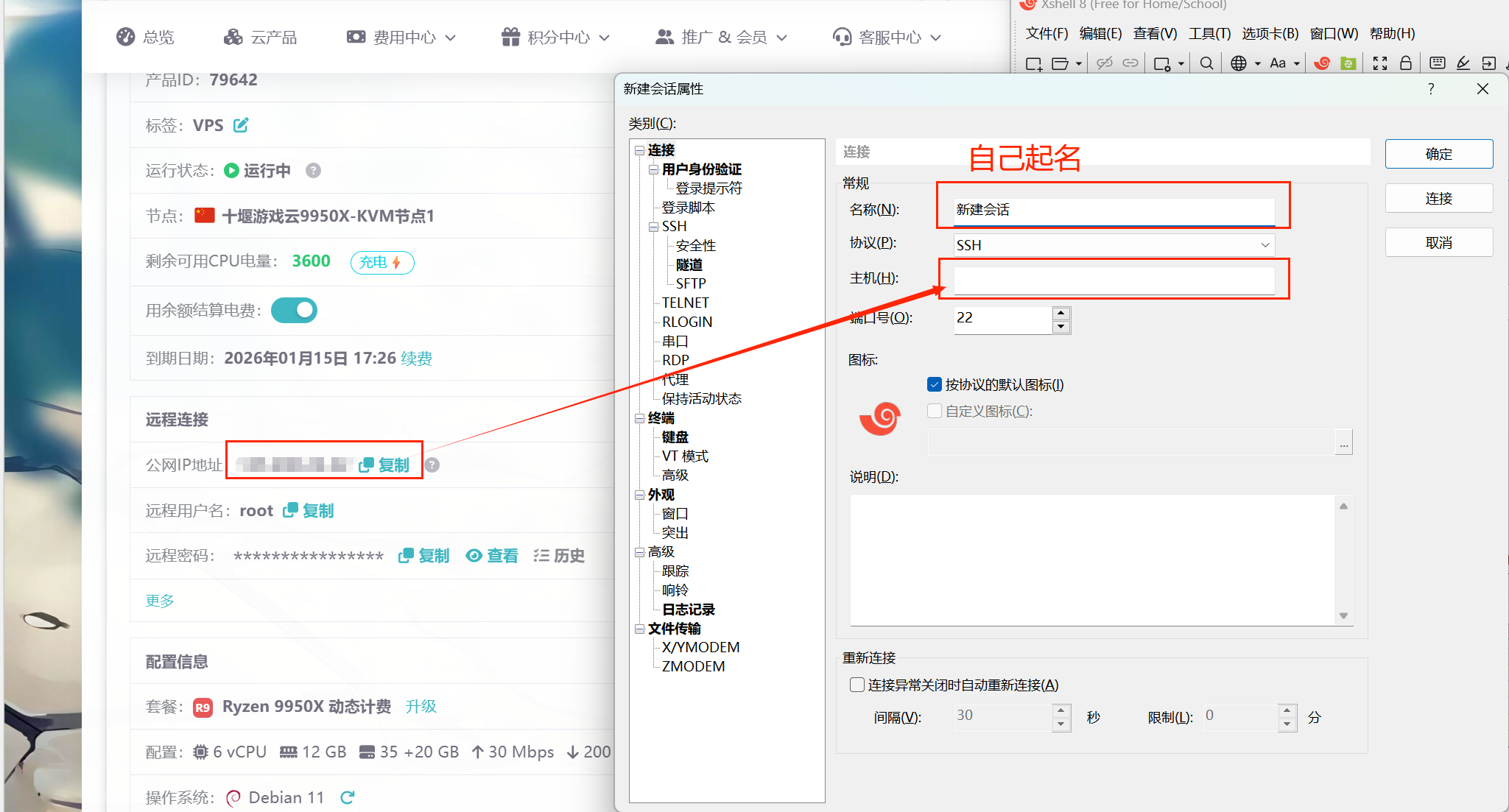Click the 主机(H) host input field

click(1114, 280)
